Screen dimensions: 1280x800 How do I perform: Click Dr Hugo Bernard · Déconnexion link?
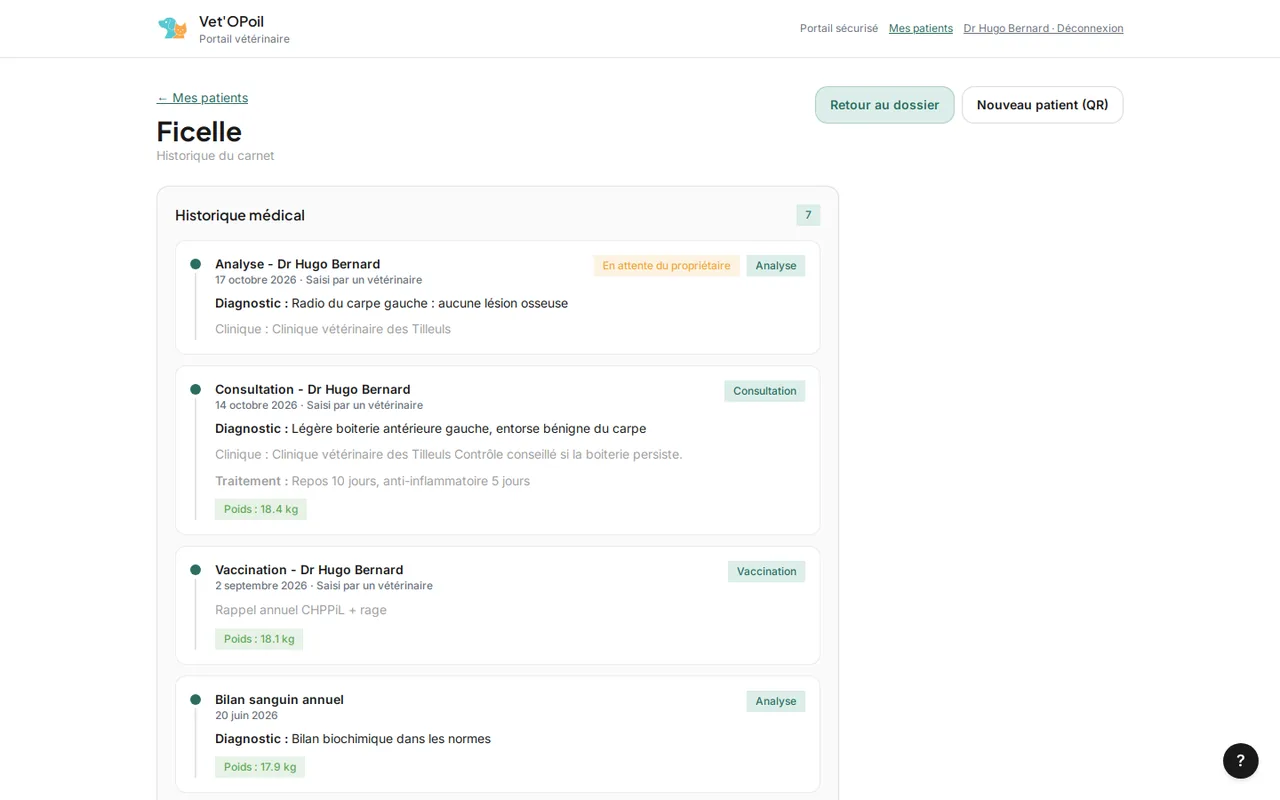pyautogui.click(x=1043, y=28)
